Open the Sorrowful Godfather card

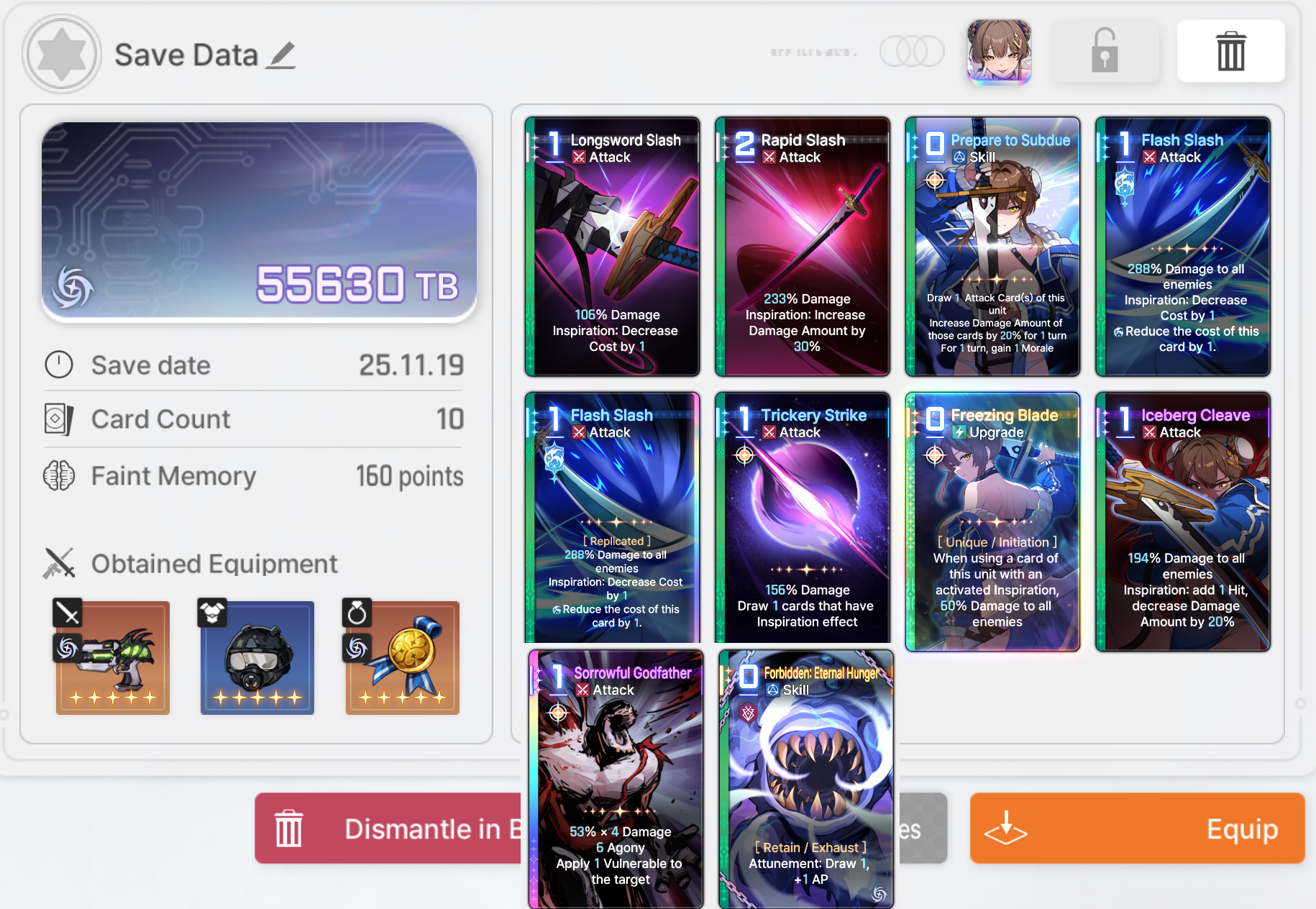616,779
